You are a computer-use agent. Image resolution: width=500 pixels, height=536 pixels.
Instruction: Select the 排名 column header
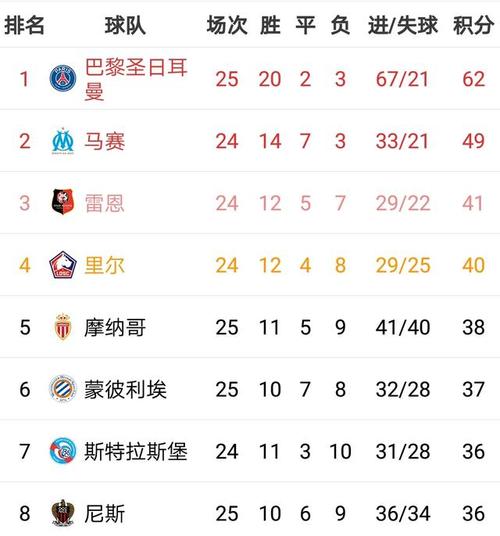[24, 25]
